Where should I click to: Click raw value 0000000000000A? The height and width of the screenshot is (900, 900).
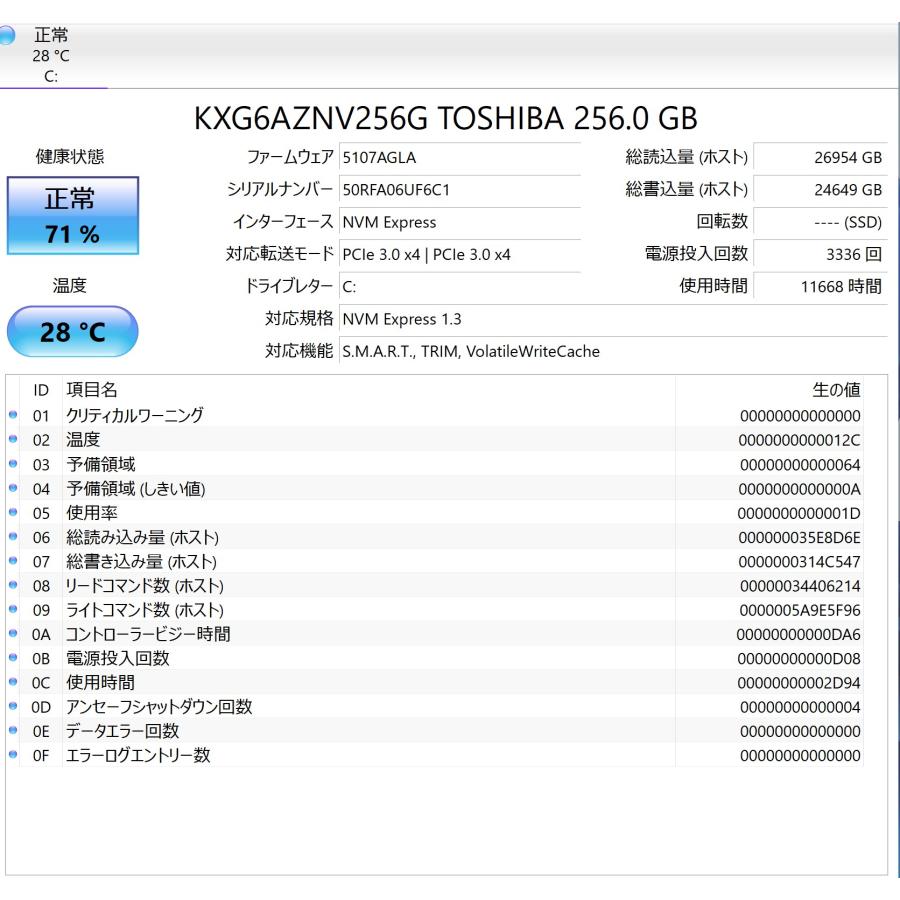[x=800, y=489]
